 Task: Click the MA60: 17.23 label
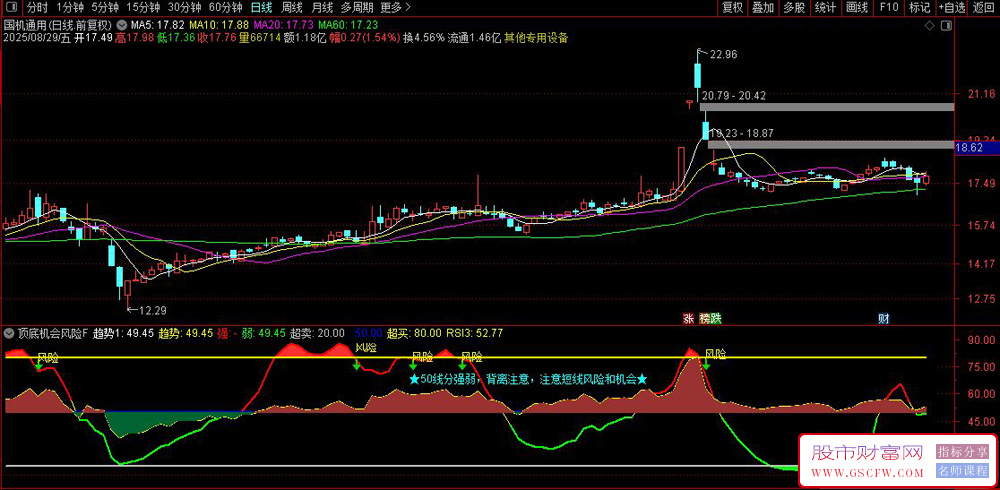point(347,25)
